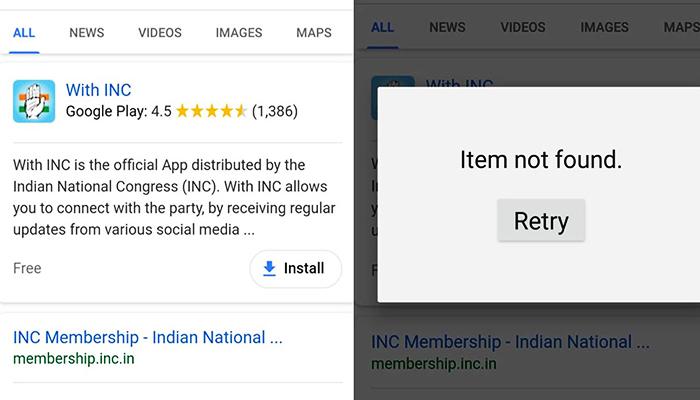
Task: Click the blue download arrow icon in Install
Action: pos(269,268)
